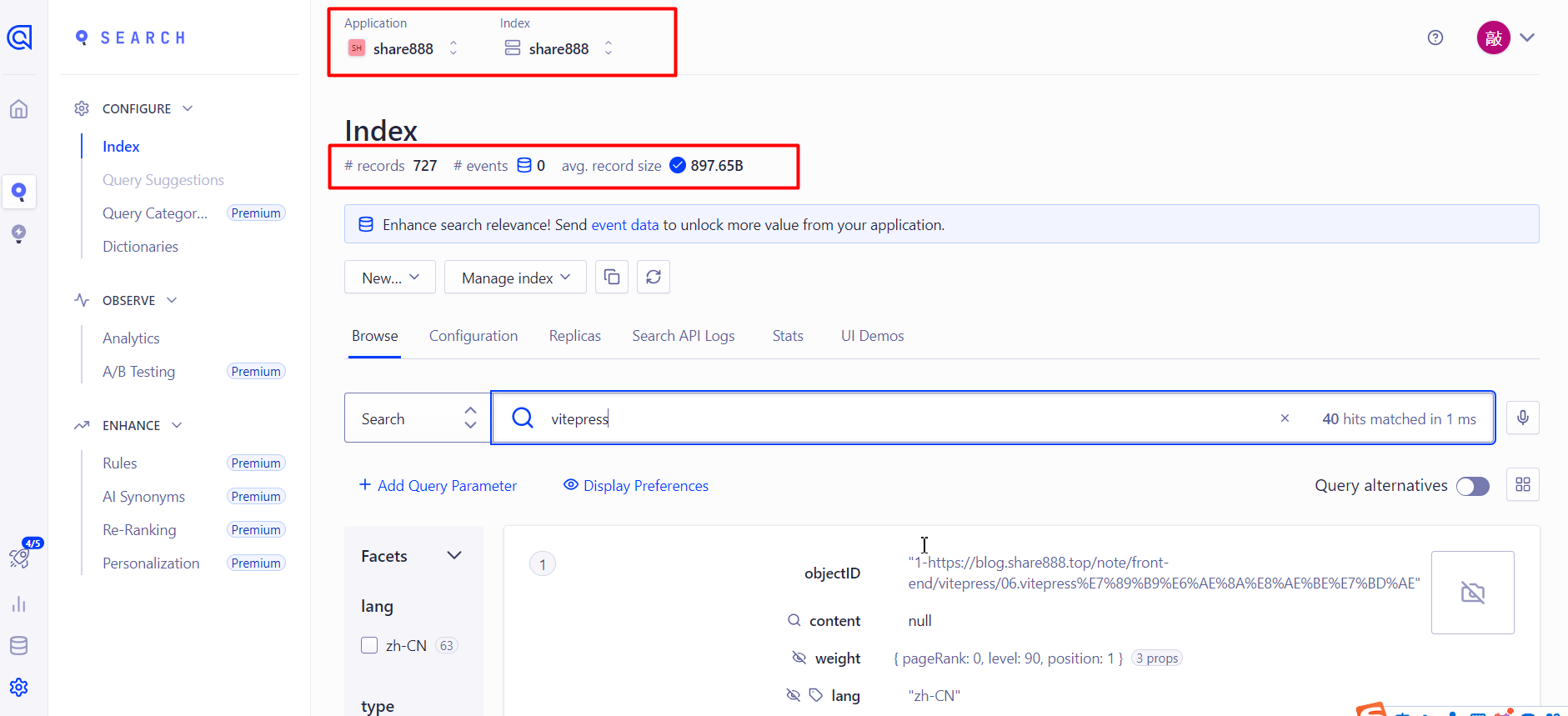
Task: Click the SEARCH product logo header
Action: pos(130,38)
